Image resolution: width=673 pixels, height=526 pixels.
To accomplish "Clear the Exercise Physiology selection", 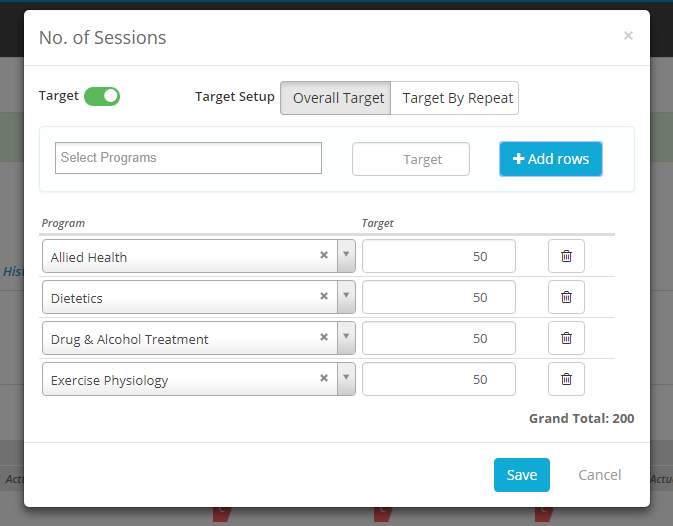I will 324,379.
